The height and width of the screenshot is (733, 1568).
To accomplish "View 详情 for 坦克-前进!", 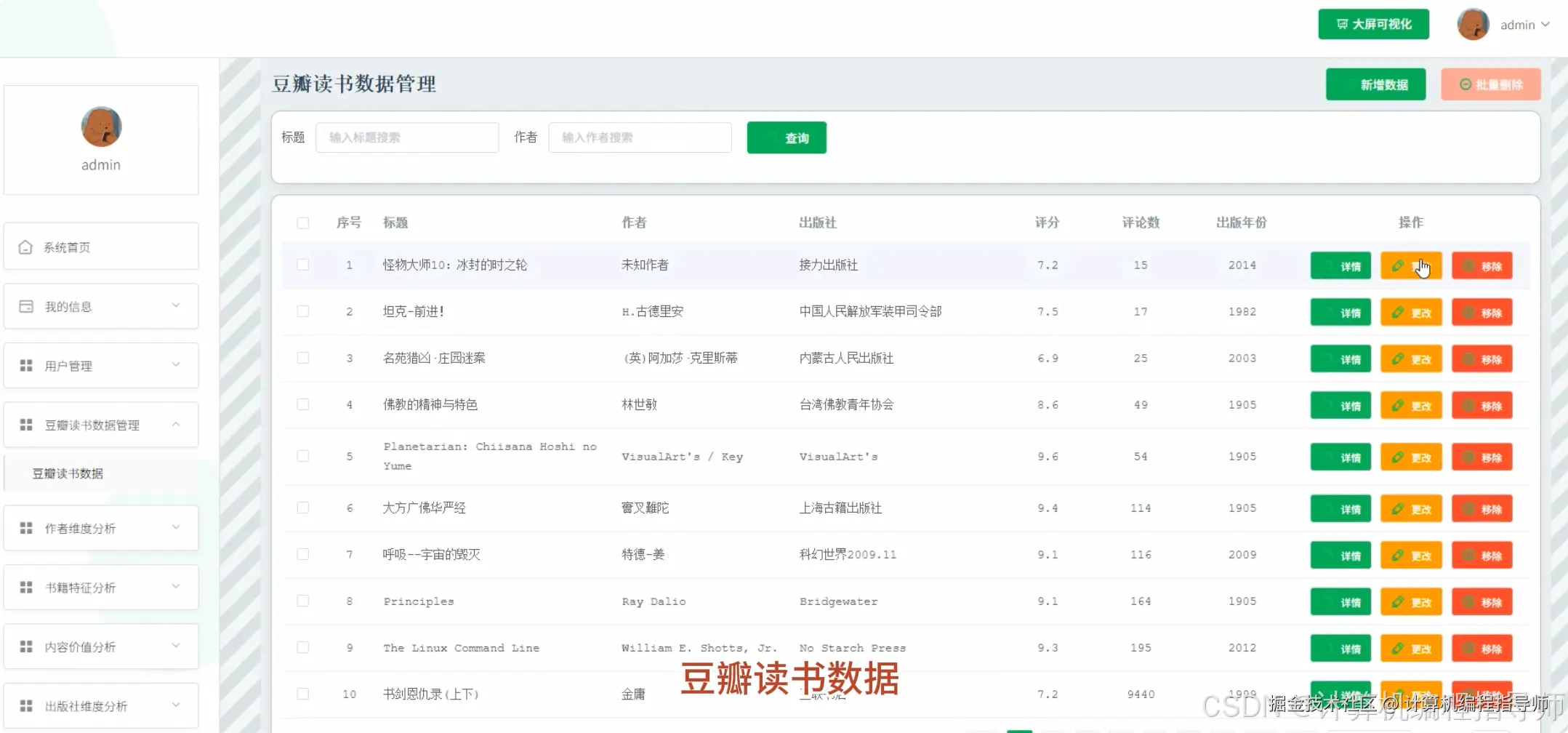I will [x=1340, y=312].
